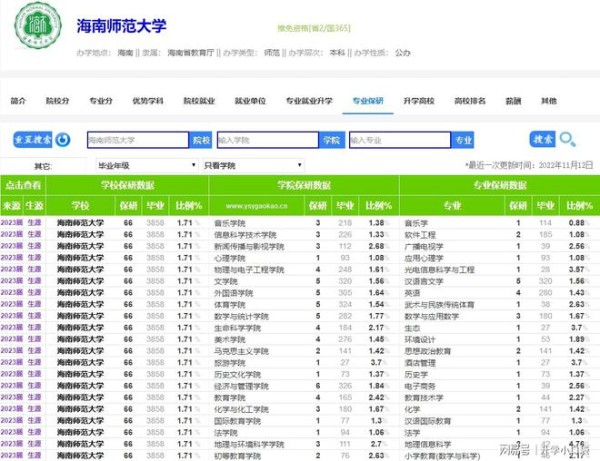Image resolution: width=600 pixels, height=461 pixels.
Task: Focus the 输入学院 input field
Action: (268, 140)
